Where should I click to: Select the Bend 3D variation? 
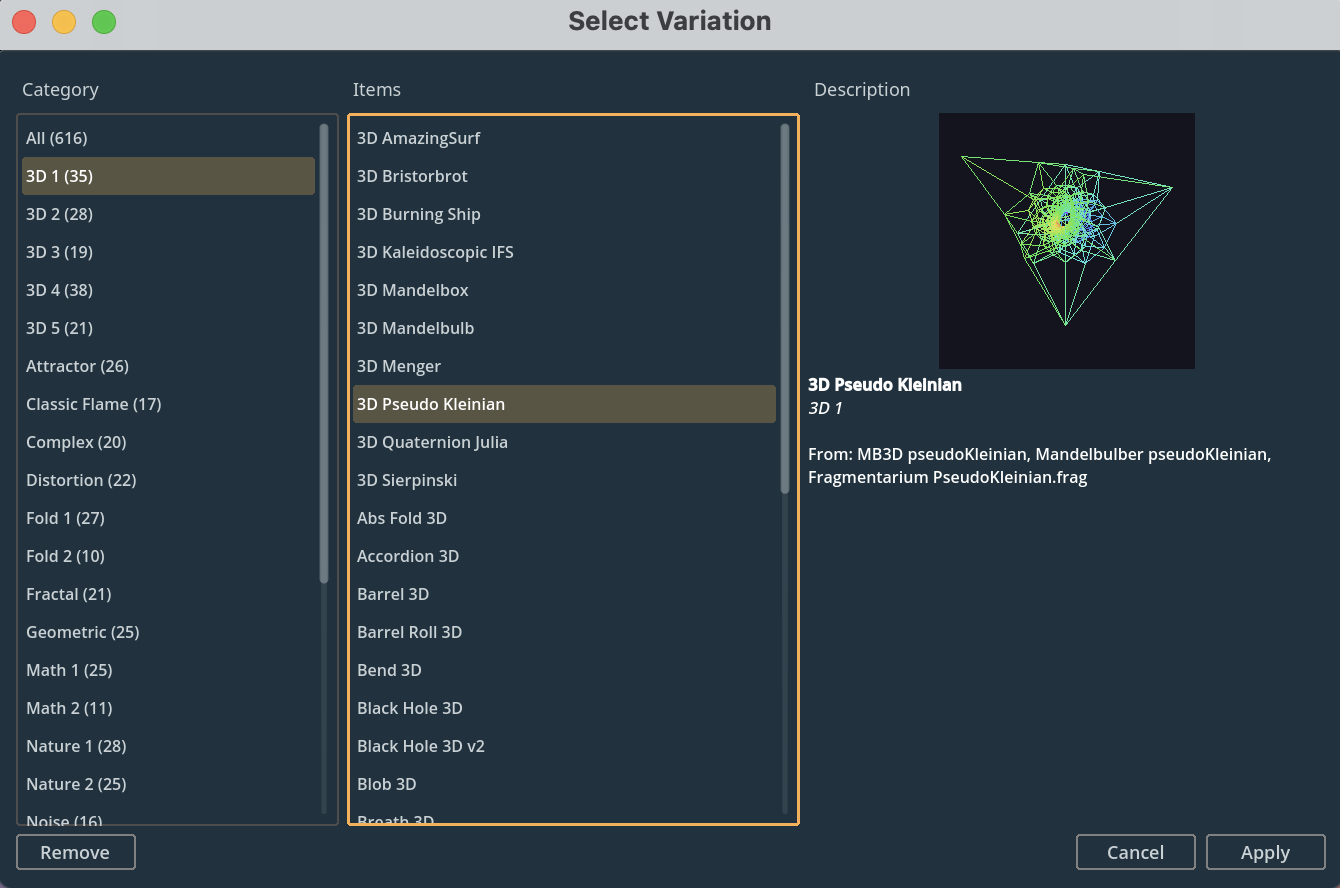564,670
